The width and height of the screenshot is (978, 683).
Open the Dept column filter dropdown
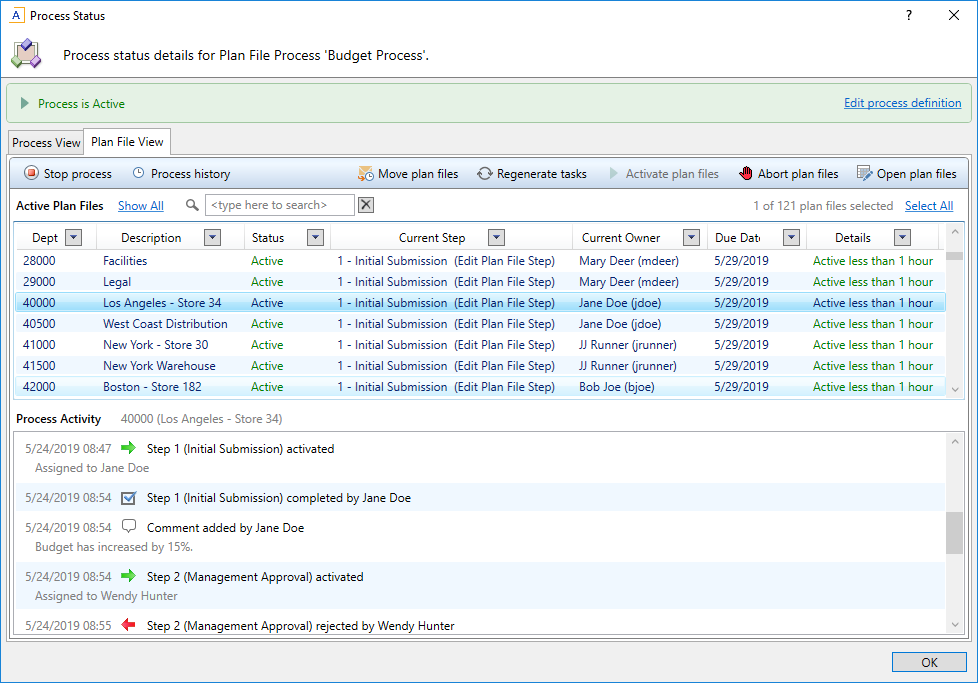pos(74,238)
